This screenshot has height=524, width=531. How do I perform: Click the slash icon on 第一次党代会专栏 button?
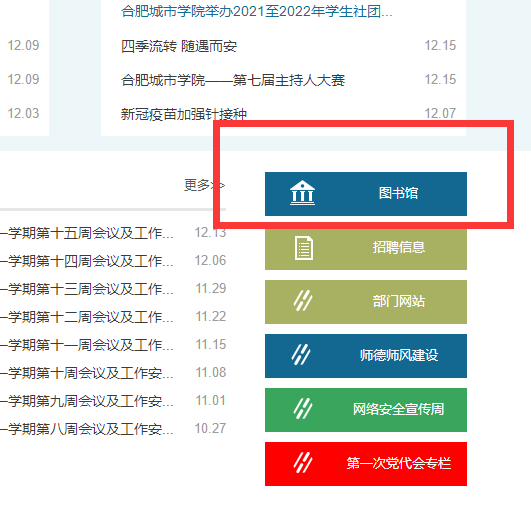click(x=303, y=463)
